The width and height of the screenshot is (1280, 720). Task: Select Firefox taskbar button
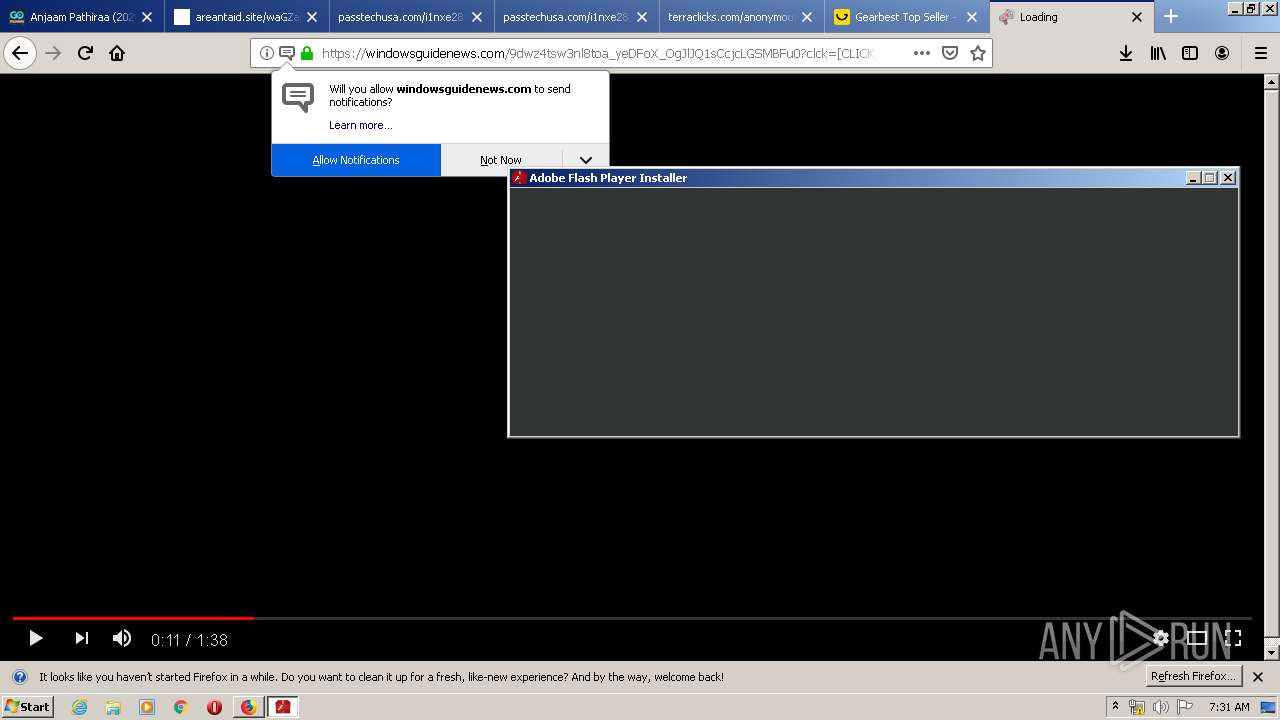point(248,707)
